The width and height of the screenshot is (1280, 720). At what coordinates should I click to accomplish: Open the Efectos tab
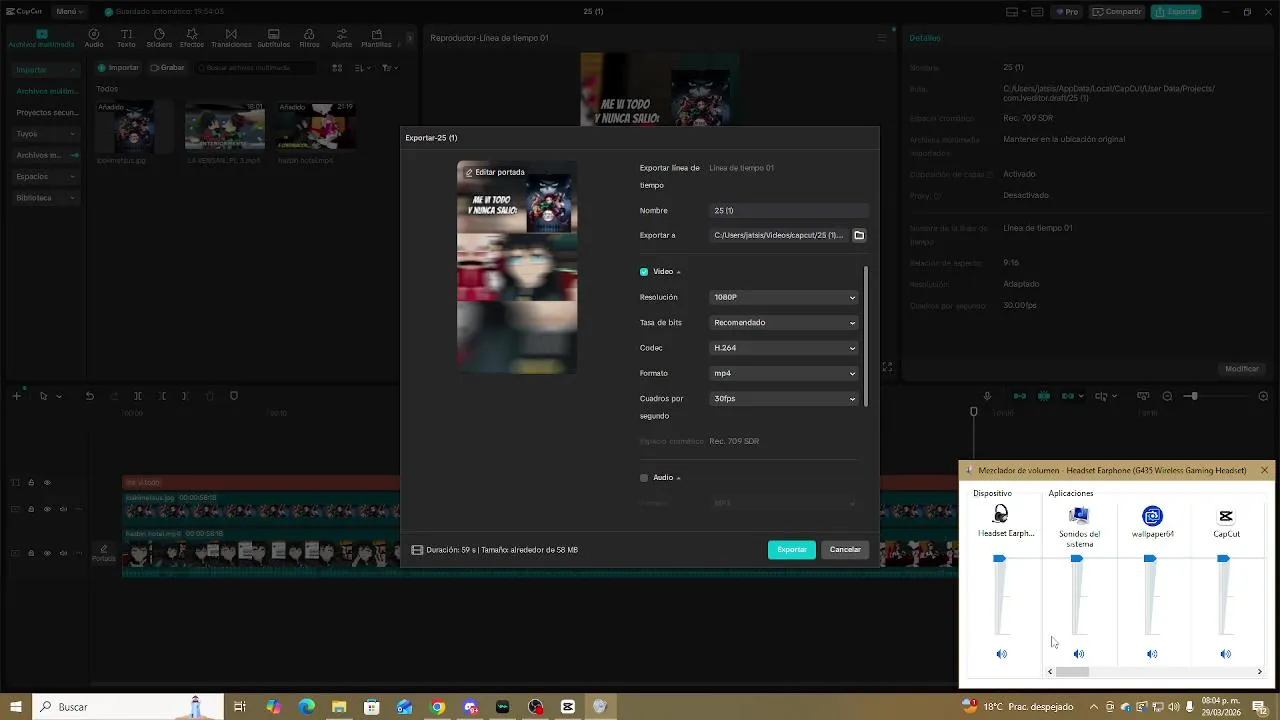pos(192,38)
